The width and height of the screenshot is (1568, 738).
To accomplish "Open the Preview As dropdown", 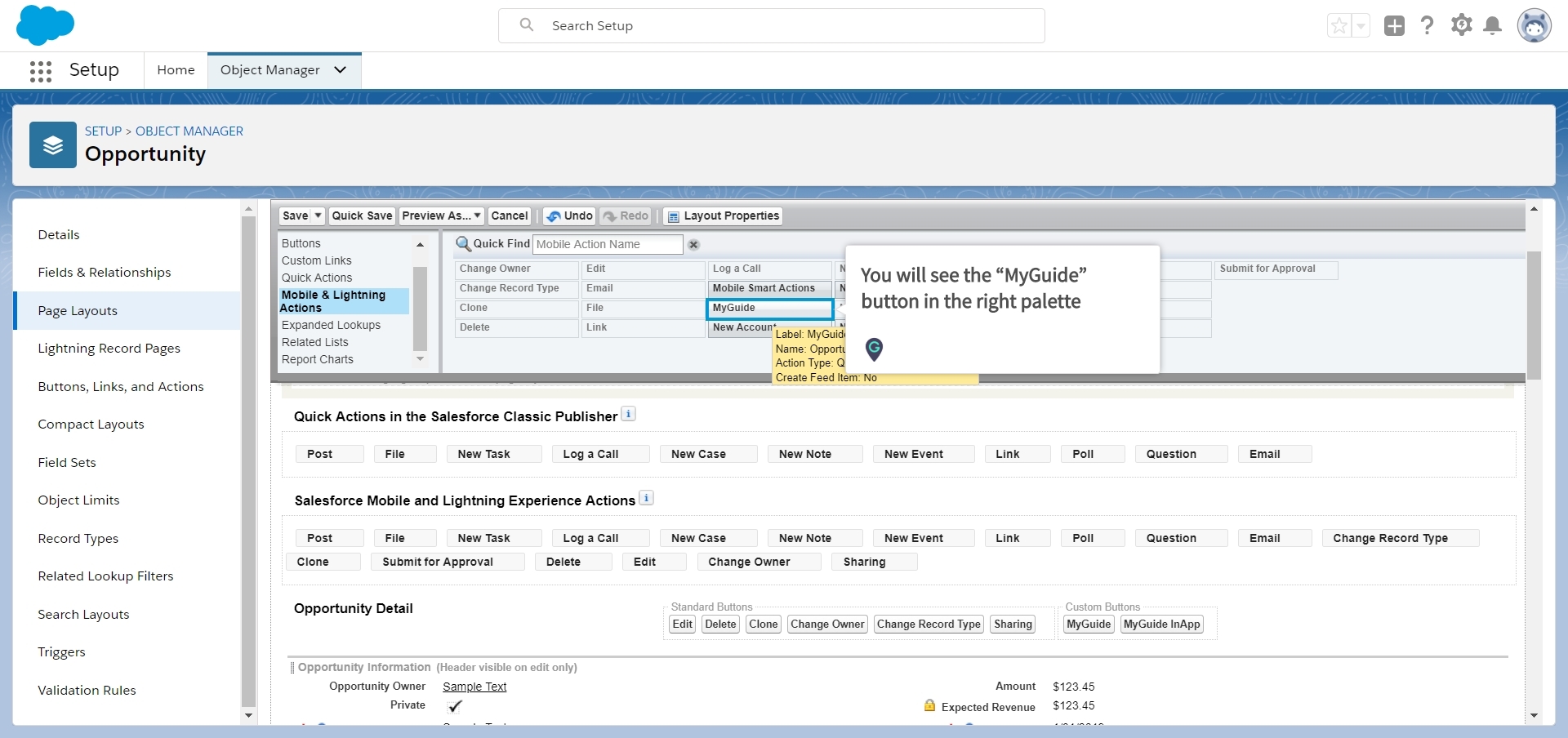I will (x=441, y=216).
